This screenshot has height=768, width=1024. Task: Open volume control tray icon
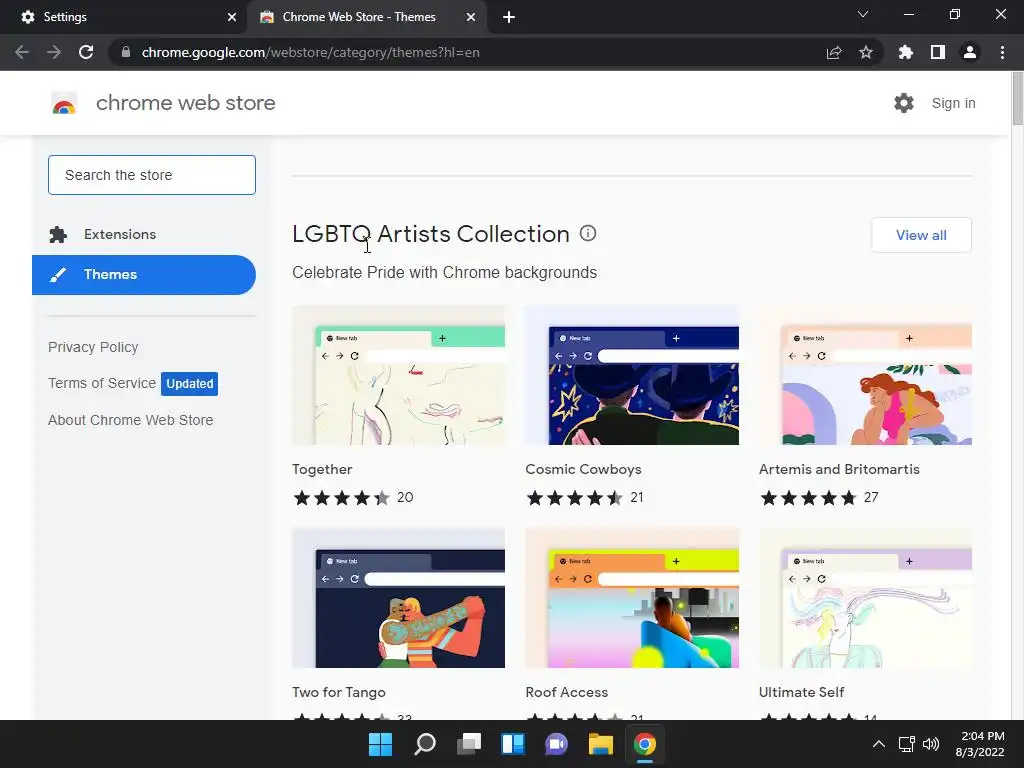click(x=931, y=744)
